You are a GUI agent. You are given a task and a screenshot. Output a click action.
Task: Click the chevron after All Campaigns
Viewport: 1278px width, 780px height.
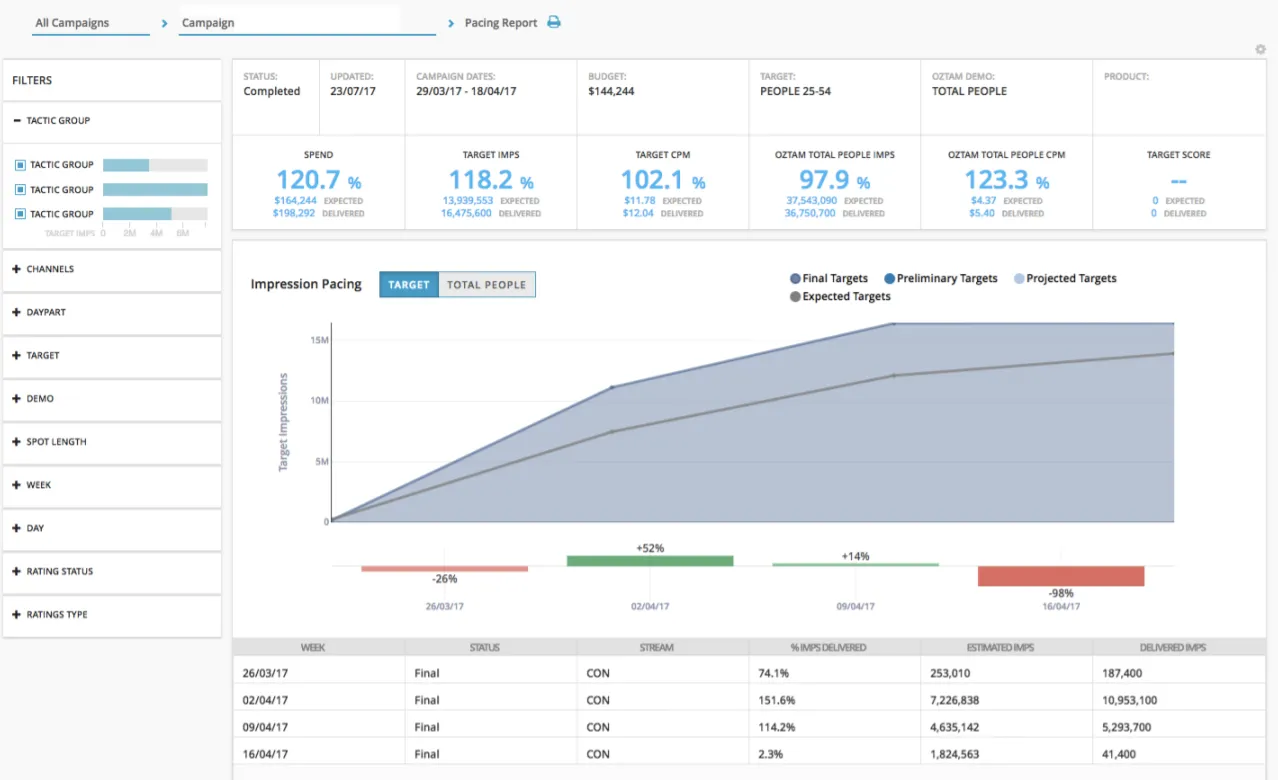click(x=164, y=22)
